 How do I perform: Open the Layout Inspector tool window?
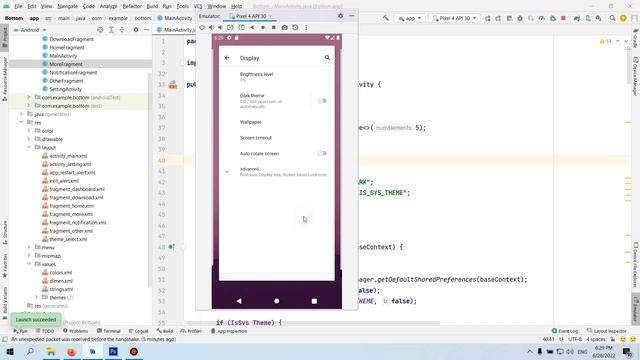point(607,331)
